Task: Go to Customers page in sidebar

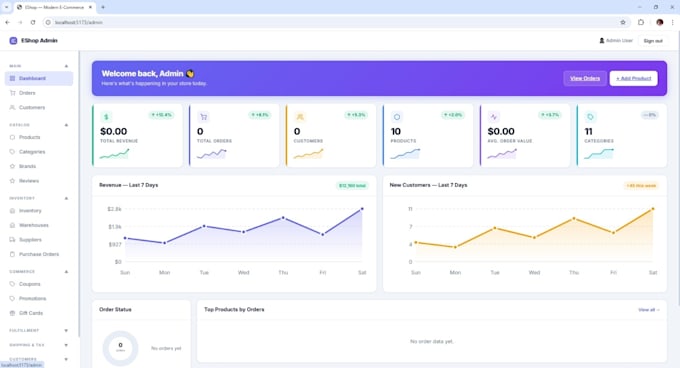Action: click(x=39, y=107)
